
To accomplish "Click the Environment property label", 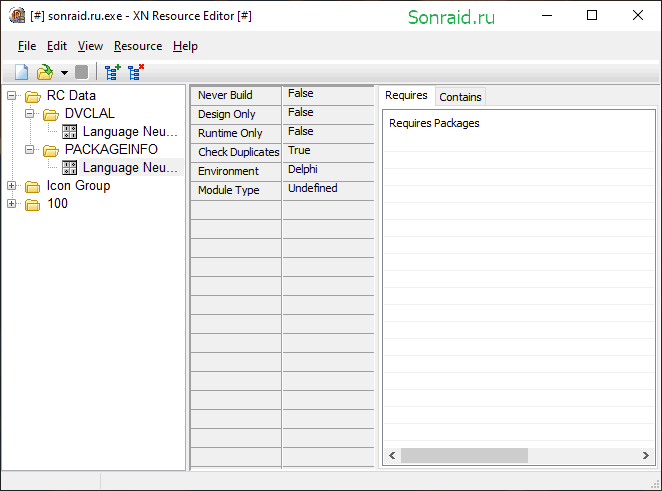I will (228, 171).
